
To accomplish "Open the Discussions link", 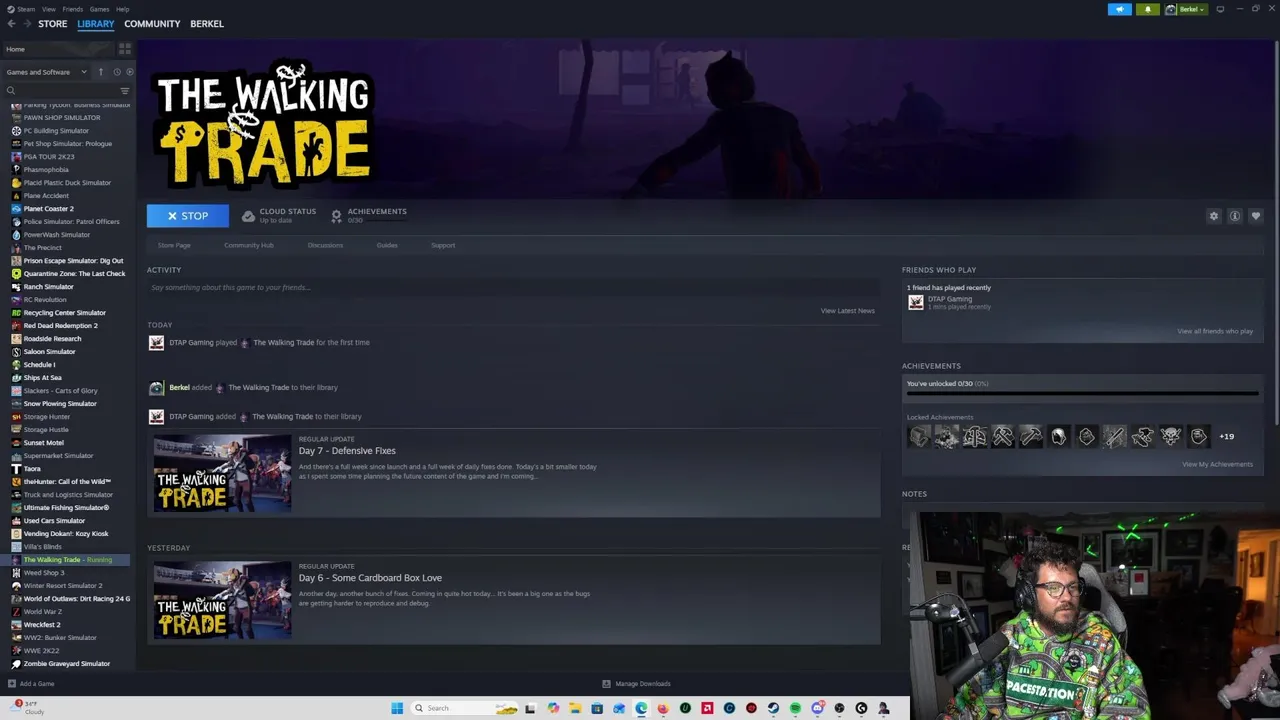I will pyautogui.click(x=325, y=245).
